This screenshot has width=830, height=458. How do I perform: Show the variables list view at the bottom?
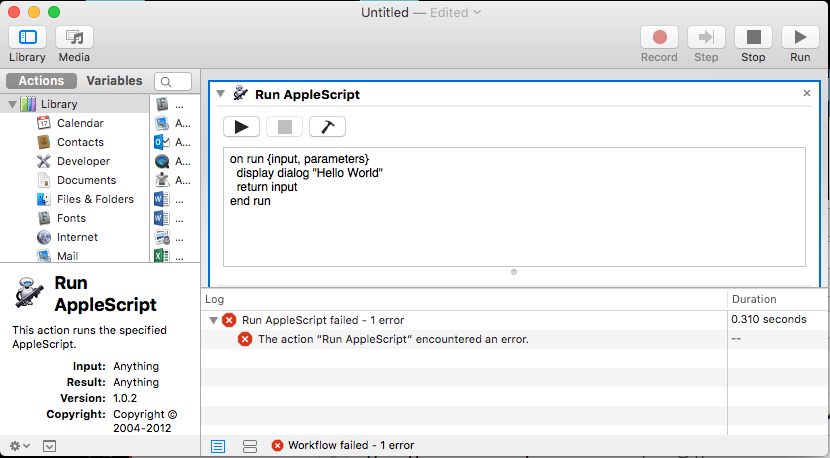tap(250, 446)
